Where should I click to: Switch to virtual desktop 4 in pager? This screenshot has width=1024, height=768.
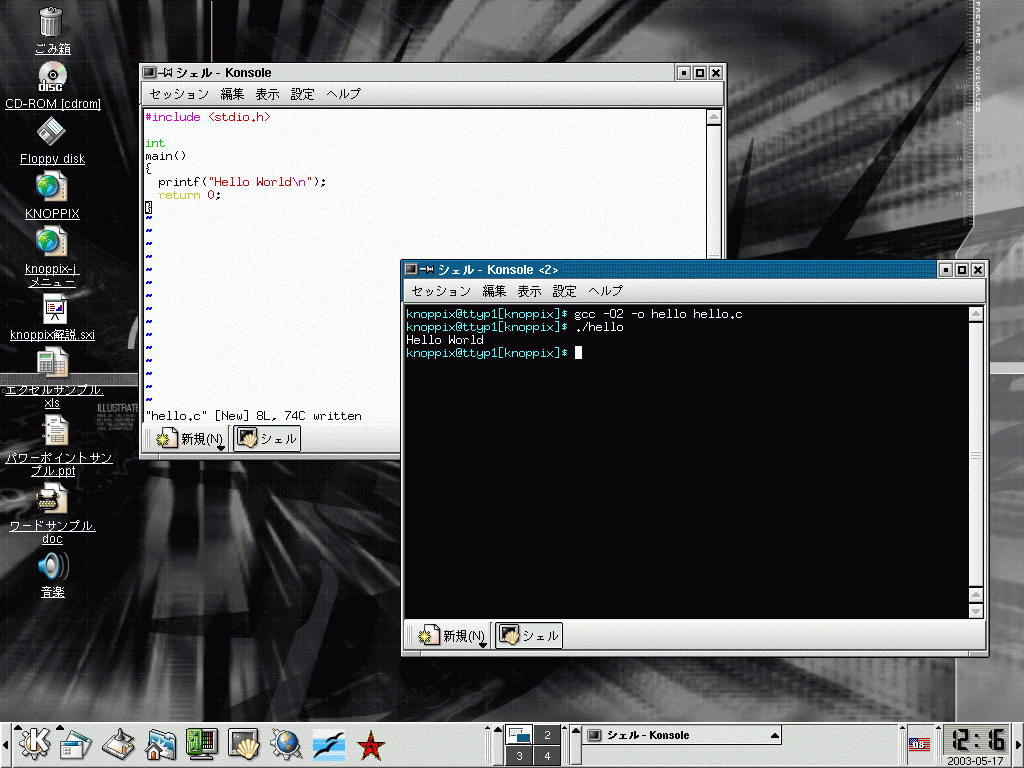coord(547,756)
